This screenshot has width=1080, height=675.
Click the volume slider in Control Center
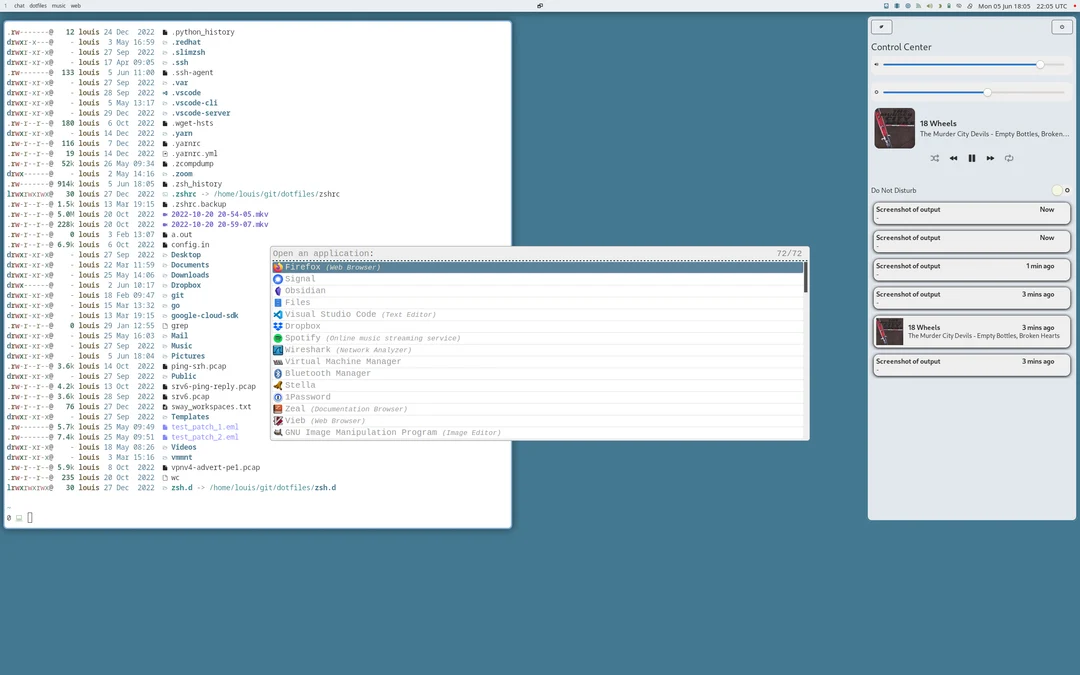point(1040,65)
